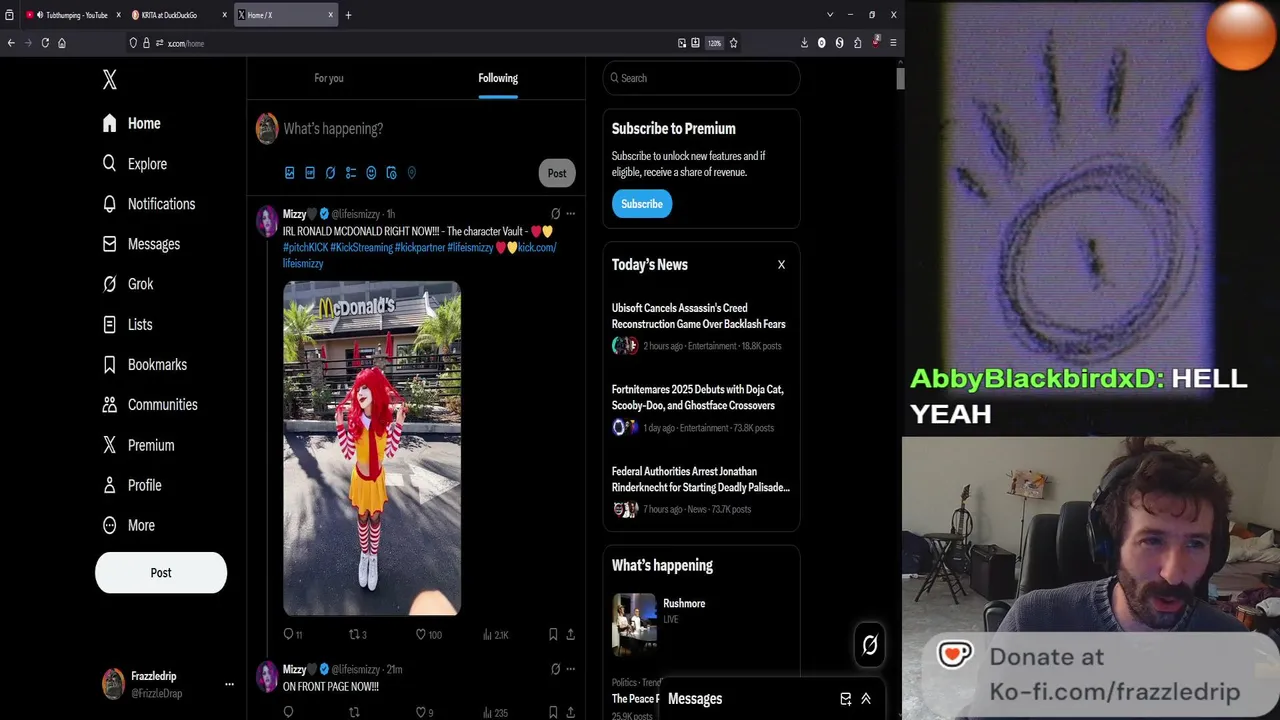Open Home from the left sidebar

tap(131, 123)
